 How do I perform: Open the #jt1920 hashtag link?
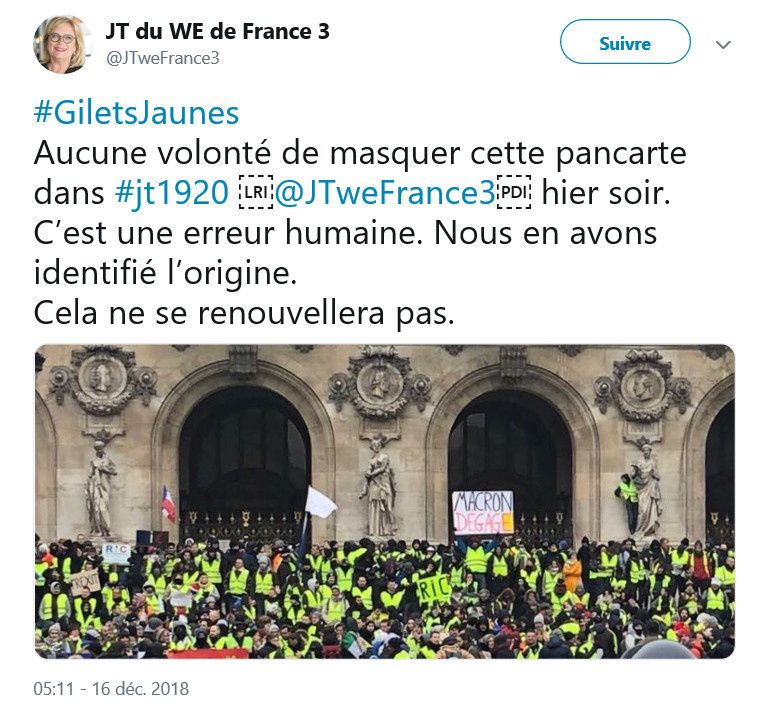(x=172, y=193)
